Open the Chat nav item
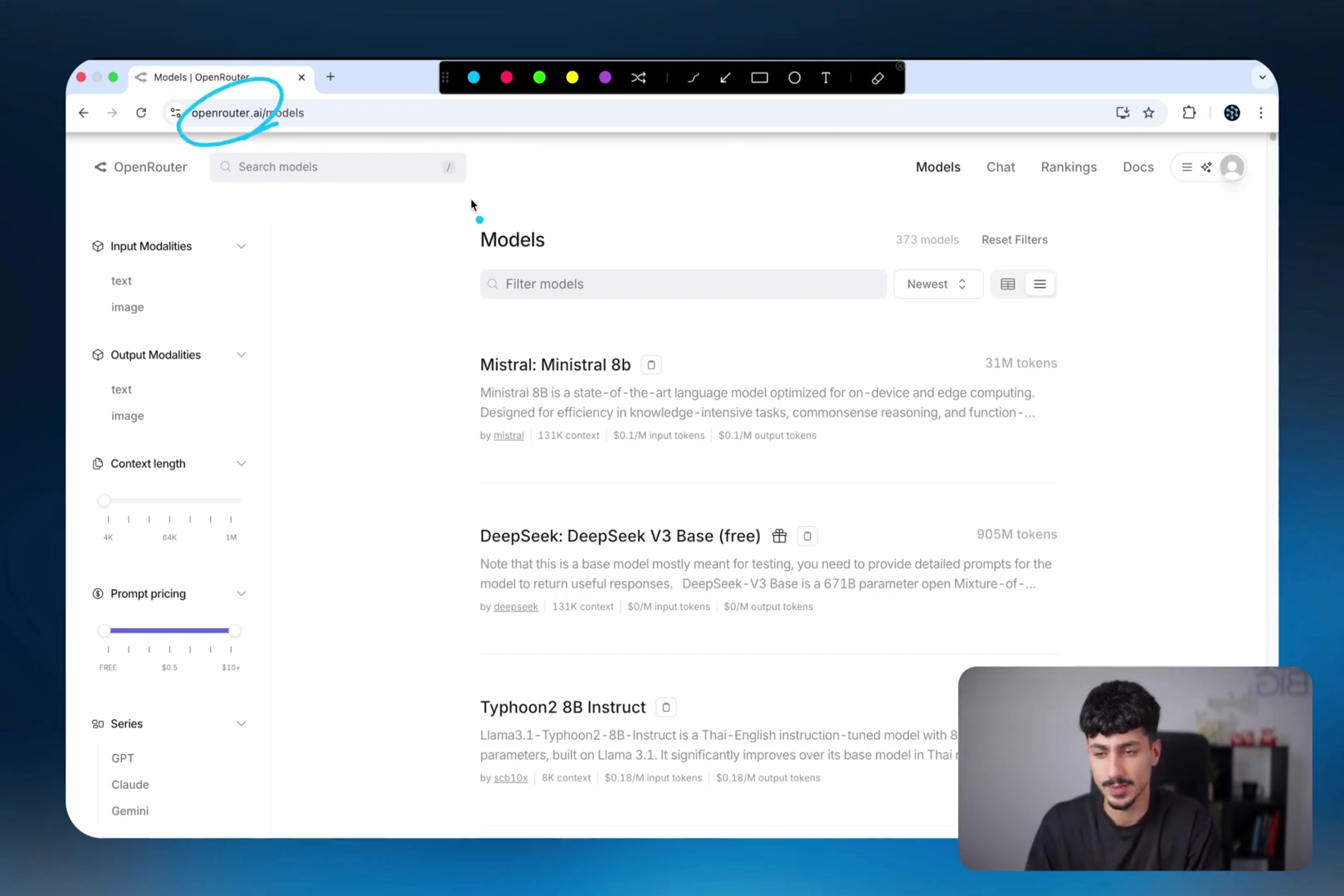 click(x=1001, y=167)
